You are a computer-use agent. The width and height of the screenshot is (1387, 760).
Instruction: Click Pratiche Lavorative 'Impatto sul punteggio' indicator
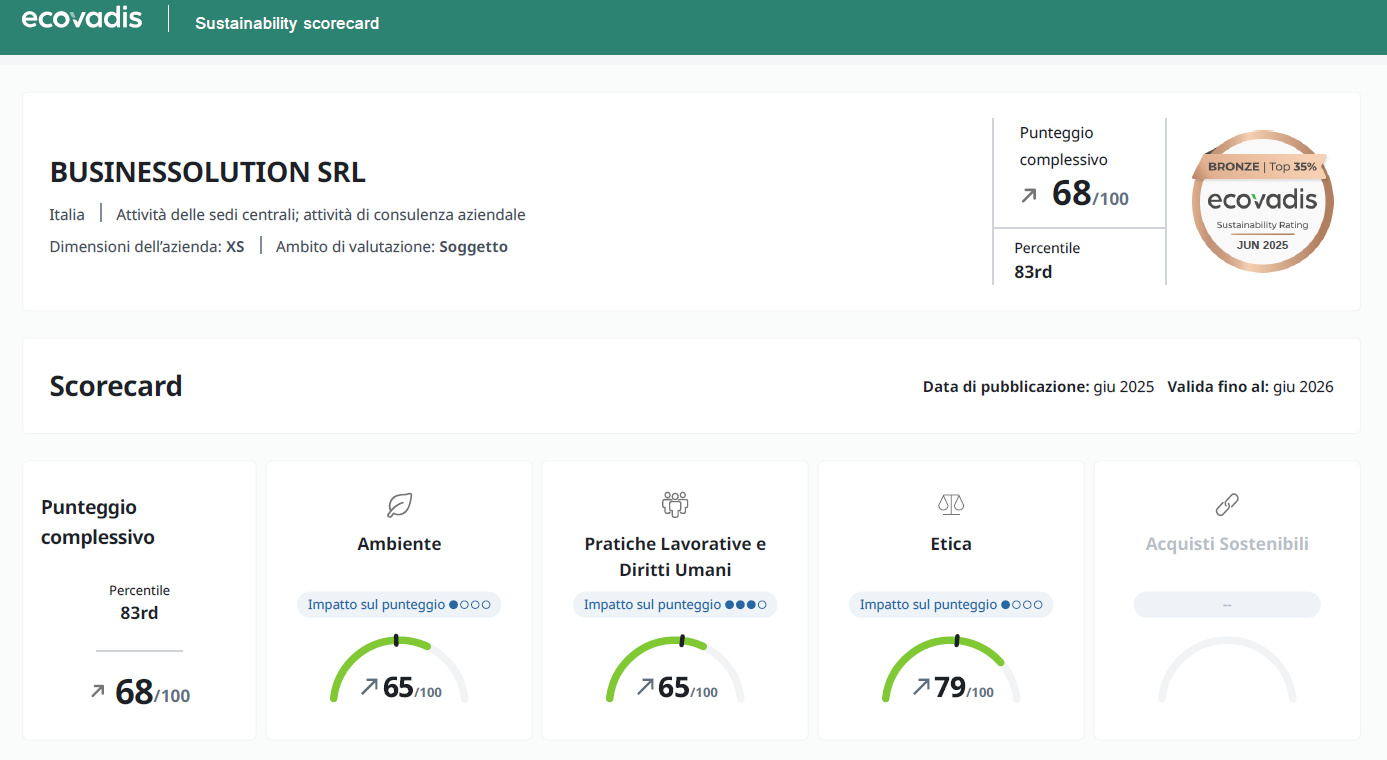click(x=675, y=605)
